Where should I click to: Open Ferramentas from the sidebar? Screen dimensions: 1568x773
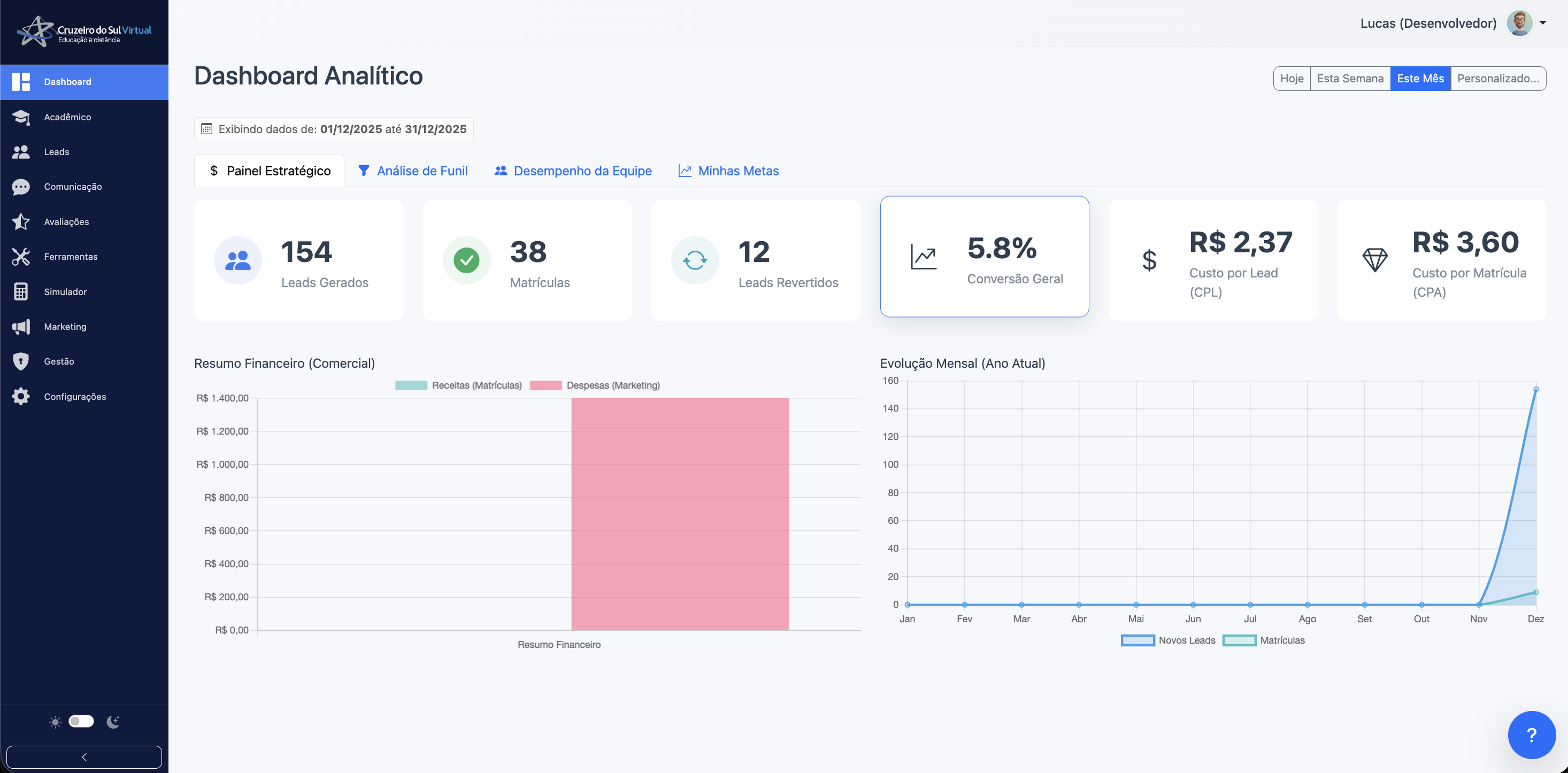tap(21, 256)
